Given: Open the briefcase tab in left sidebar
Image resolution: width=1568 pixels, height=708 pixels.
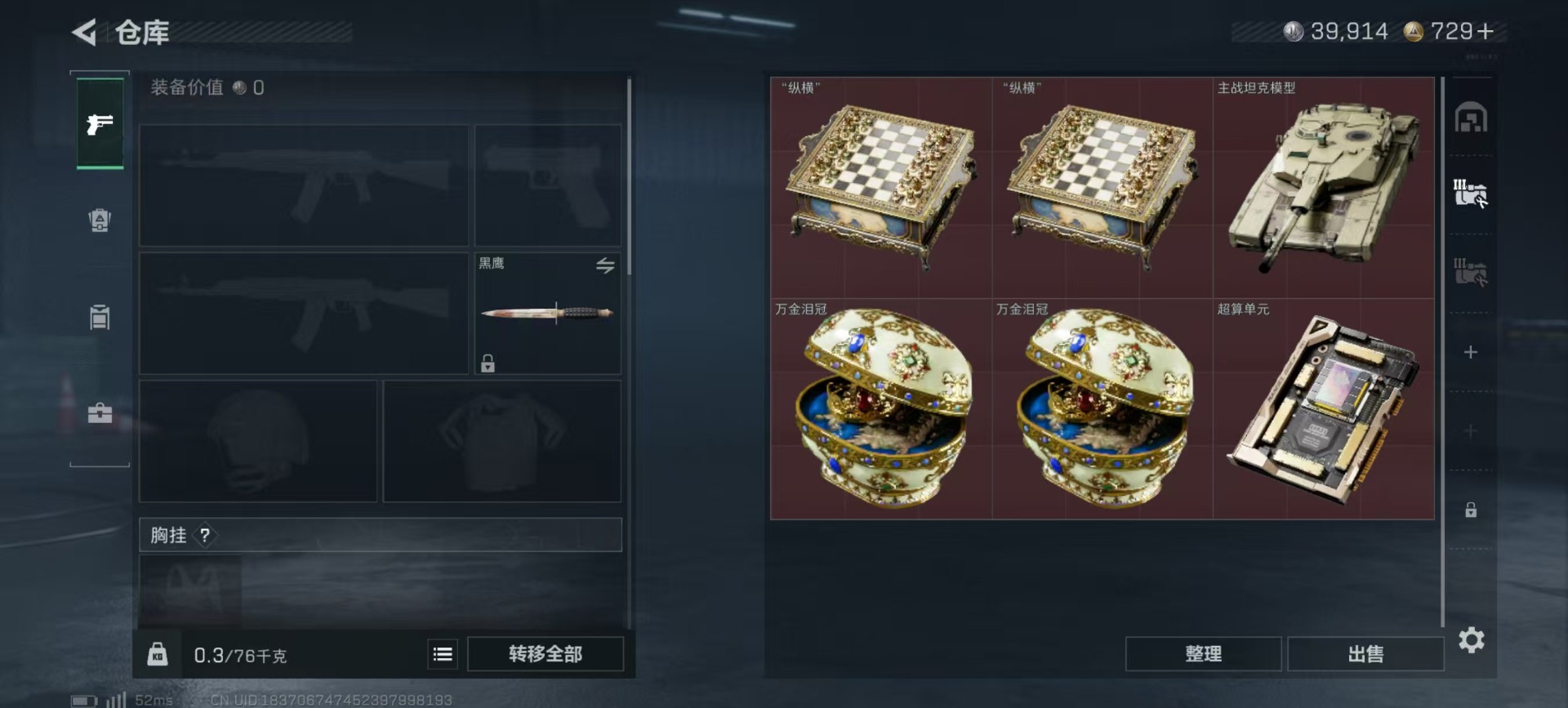Looking at the screenshot, I should click(x=100, y=412).
